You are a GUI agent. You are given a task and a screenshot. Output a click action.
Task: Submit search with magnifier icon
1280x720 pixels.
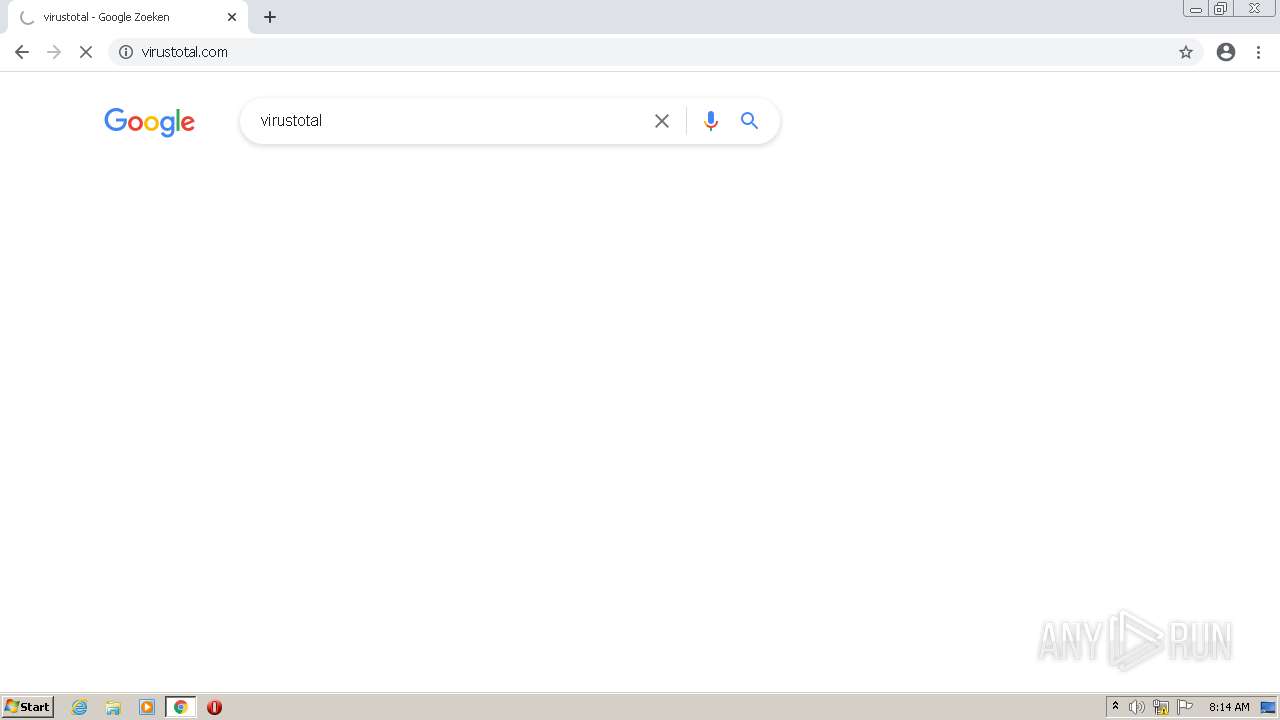[x=750, y=121]
